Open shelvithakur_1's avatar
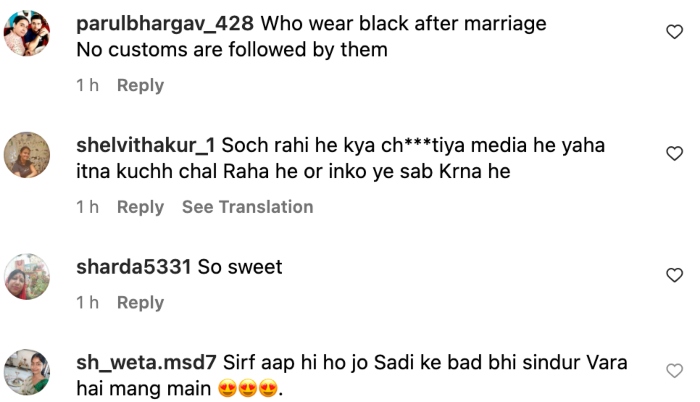Image resolution: width=700 pixels, height=402 pixels. point(27,155)
